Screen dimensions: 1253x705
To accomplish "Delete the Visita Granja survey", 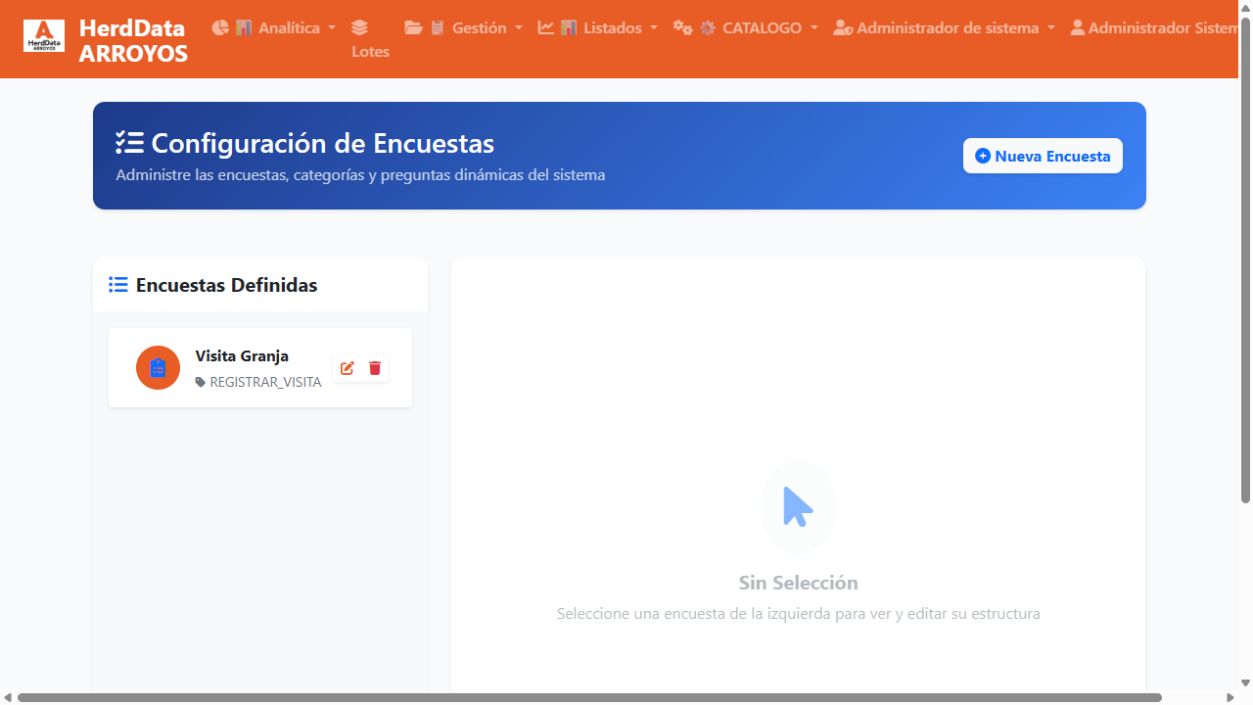I will coord(375,368).
